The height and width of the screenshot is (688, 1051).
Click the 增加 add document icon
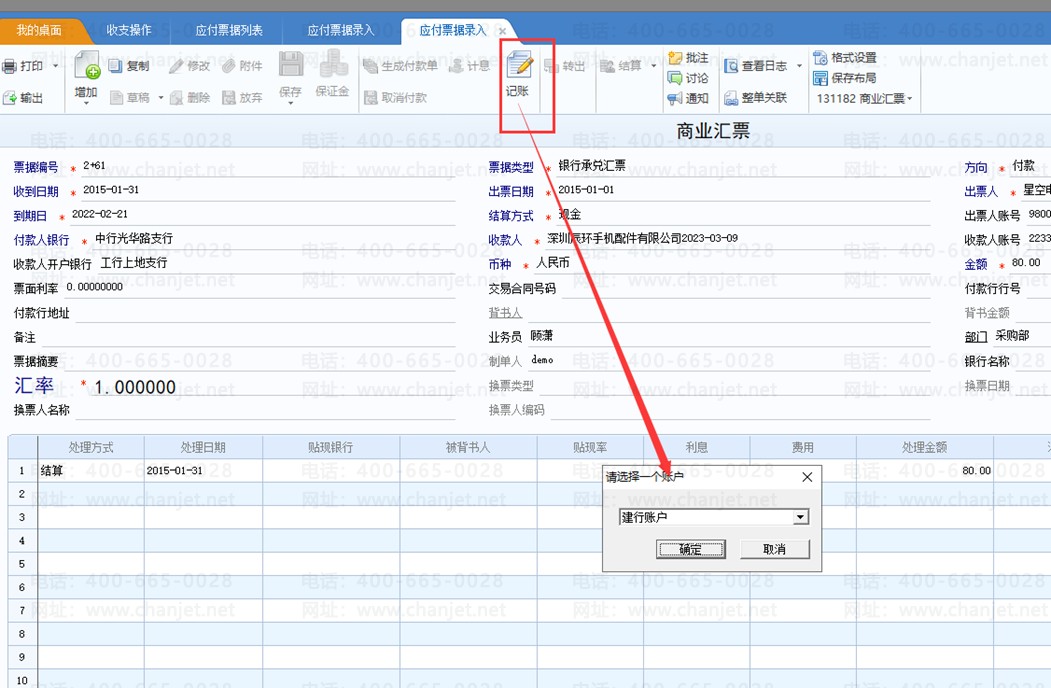point(87,65)
